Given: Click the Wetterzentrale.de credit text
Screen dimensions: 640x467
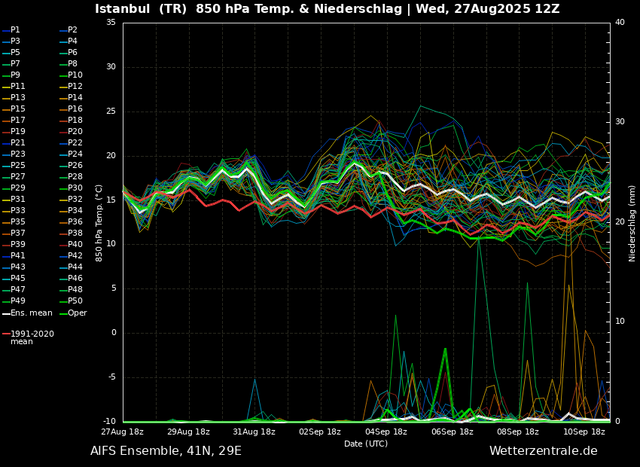Looking at the screenshot, I should pyautogui.click(x=543, y=451).
